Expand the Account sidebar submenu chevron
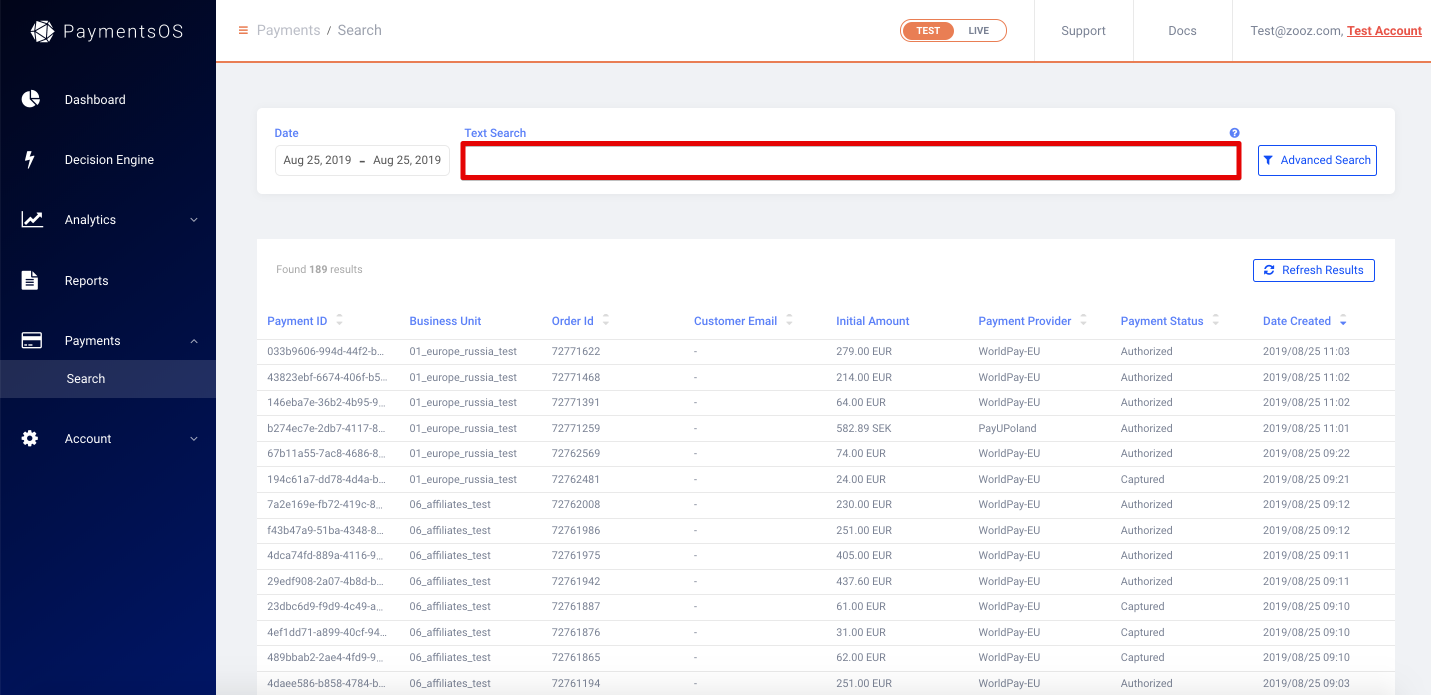 (194, 439)
